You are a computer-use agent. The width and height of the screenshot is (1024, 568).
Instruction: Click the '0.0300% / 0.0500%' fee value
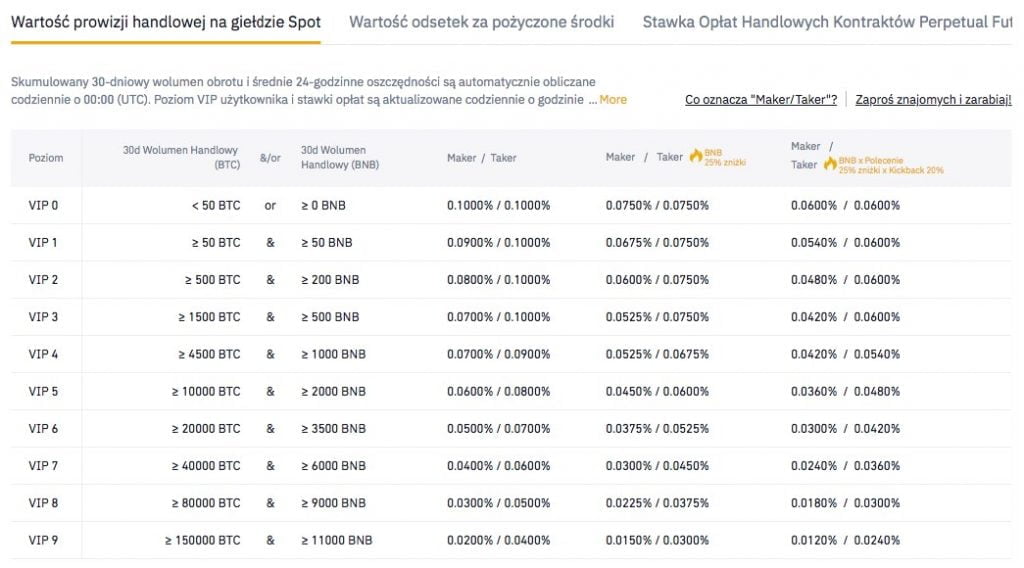(x=498, y=503)
